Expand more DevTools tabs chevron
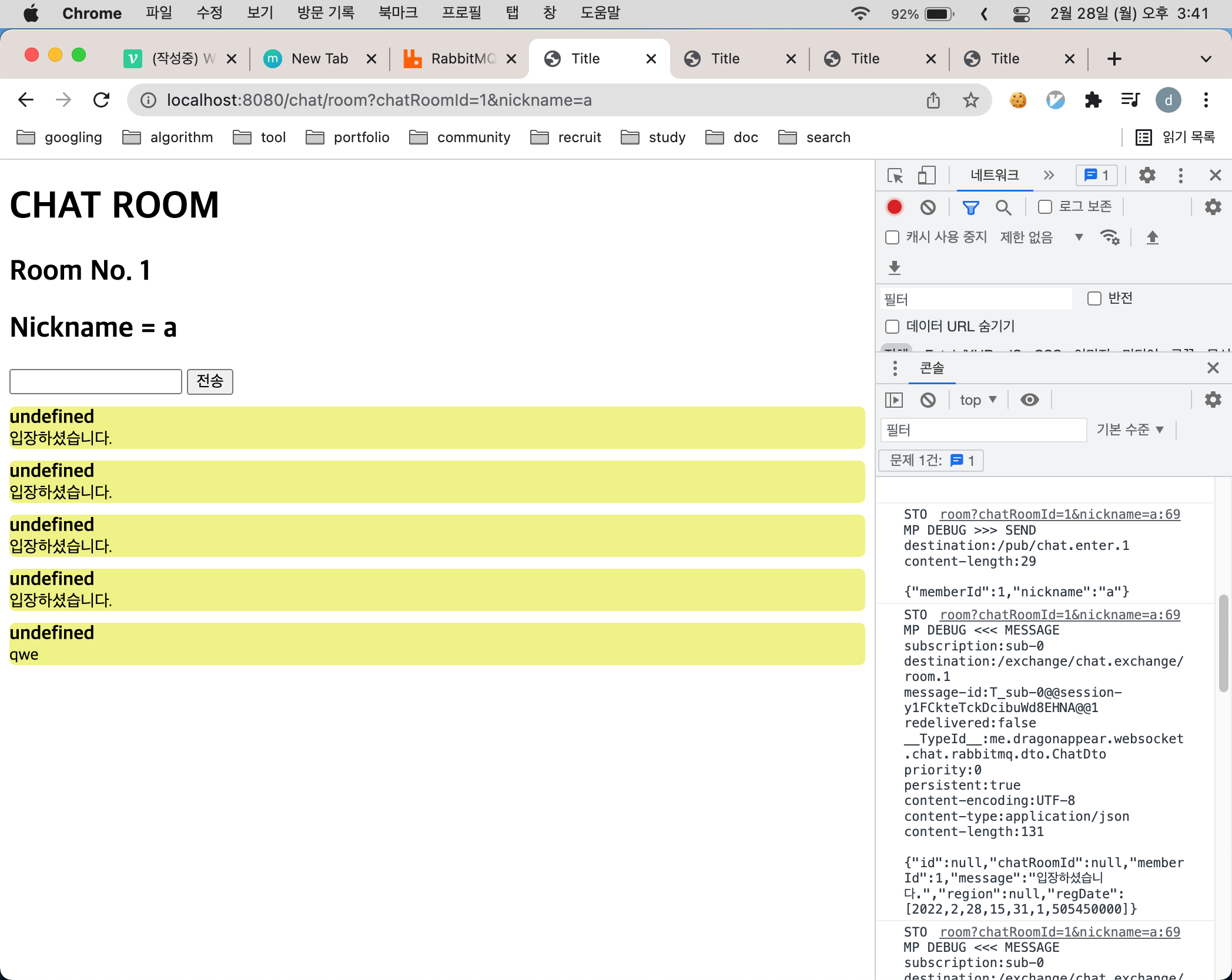The width and height of the screenshot is (1232, 980). (x=1049, y=175)
